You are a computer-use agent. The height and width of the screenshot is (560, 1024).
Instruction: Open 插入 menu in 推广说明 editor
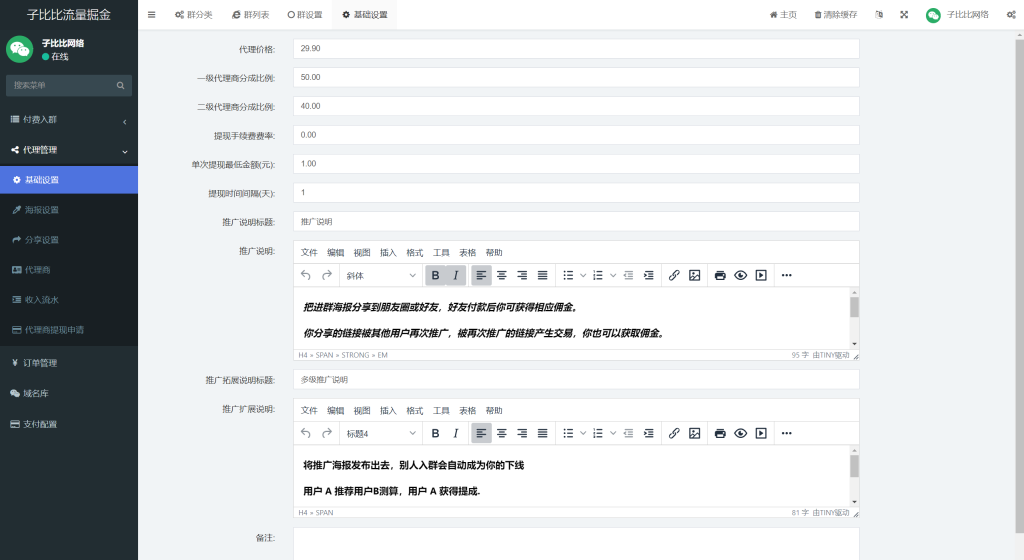coord(388,253)
